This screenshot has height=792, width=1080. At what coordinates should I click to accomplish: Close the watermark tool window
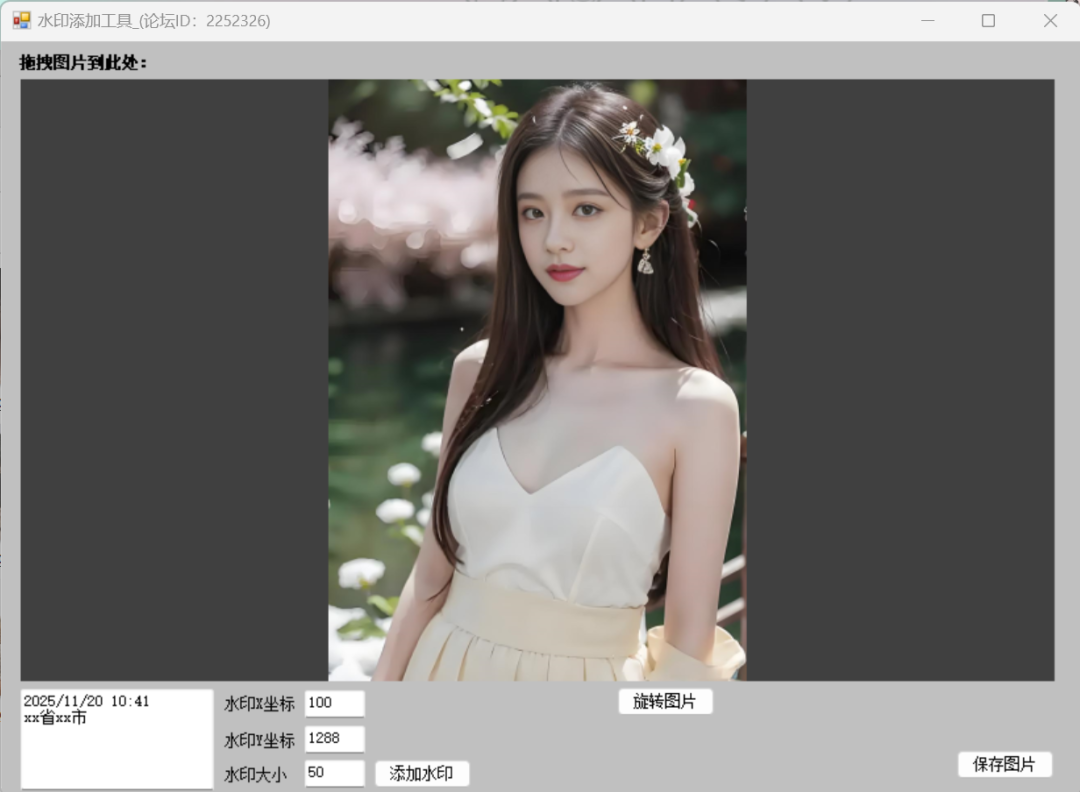tap(1050, 20)
